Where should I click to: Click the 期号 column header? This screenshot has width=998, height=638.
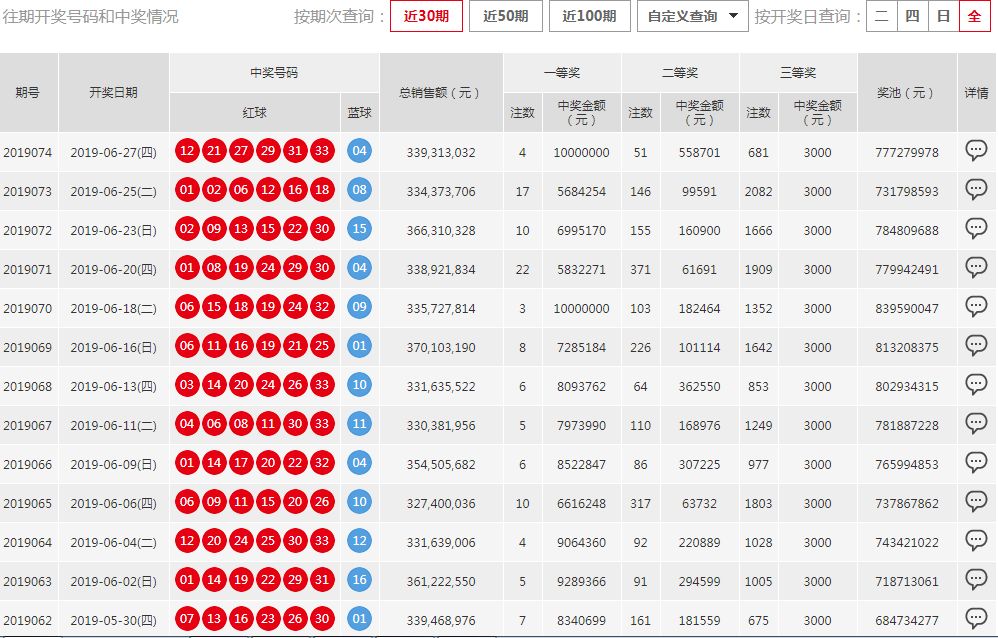point(28,92)
